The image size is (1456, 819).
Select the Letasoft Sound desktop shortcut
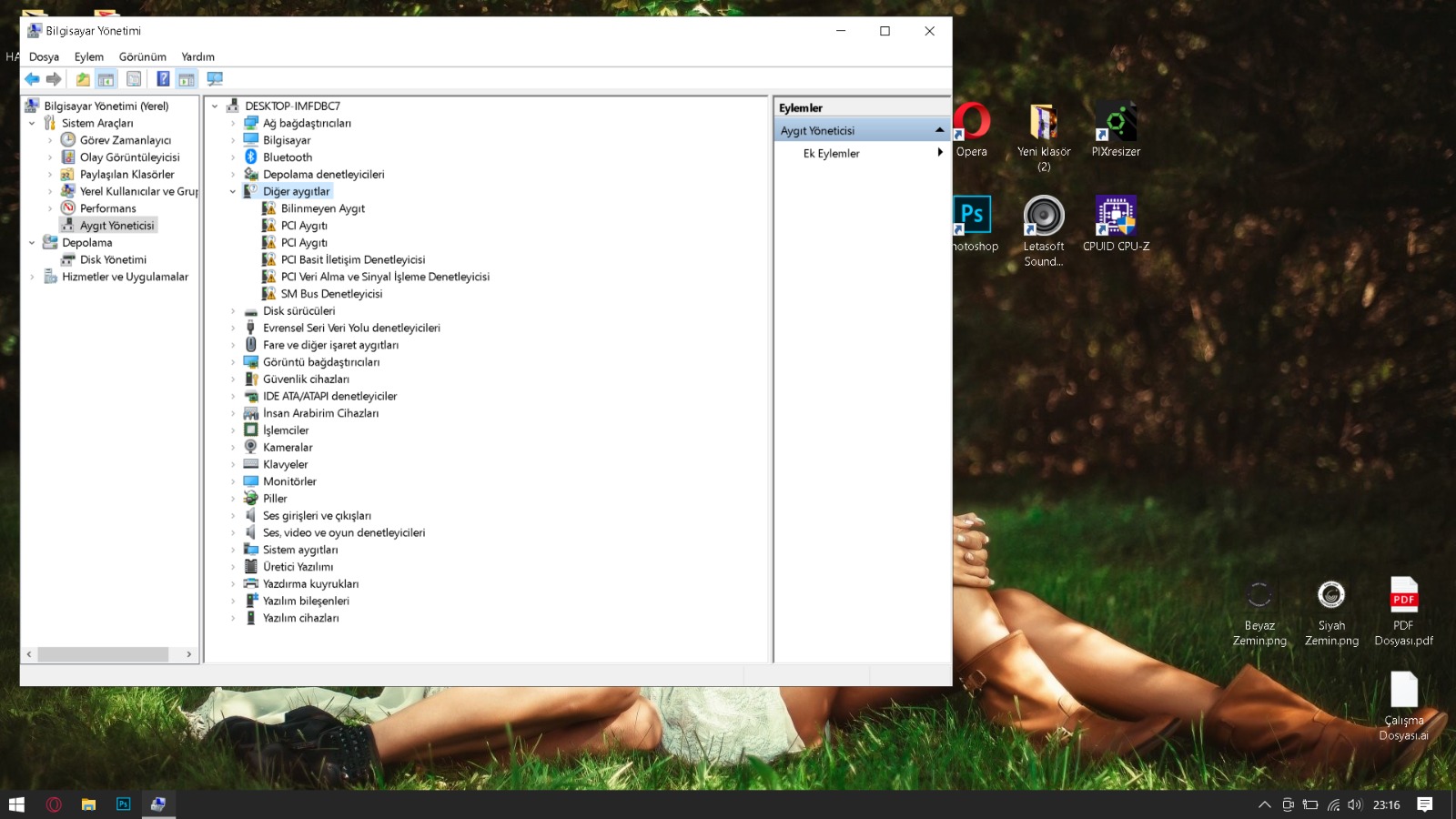(1044, 231)
